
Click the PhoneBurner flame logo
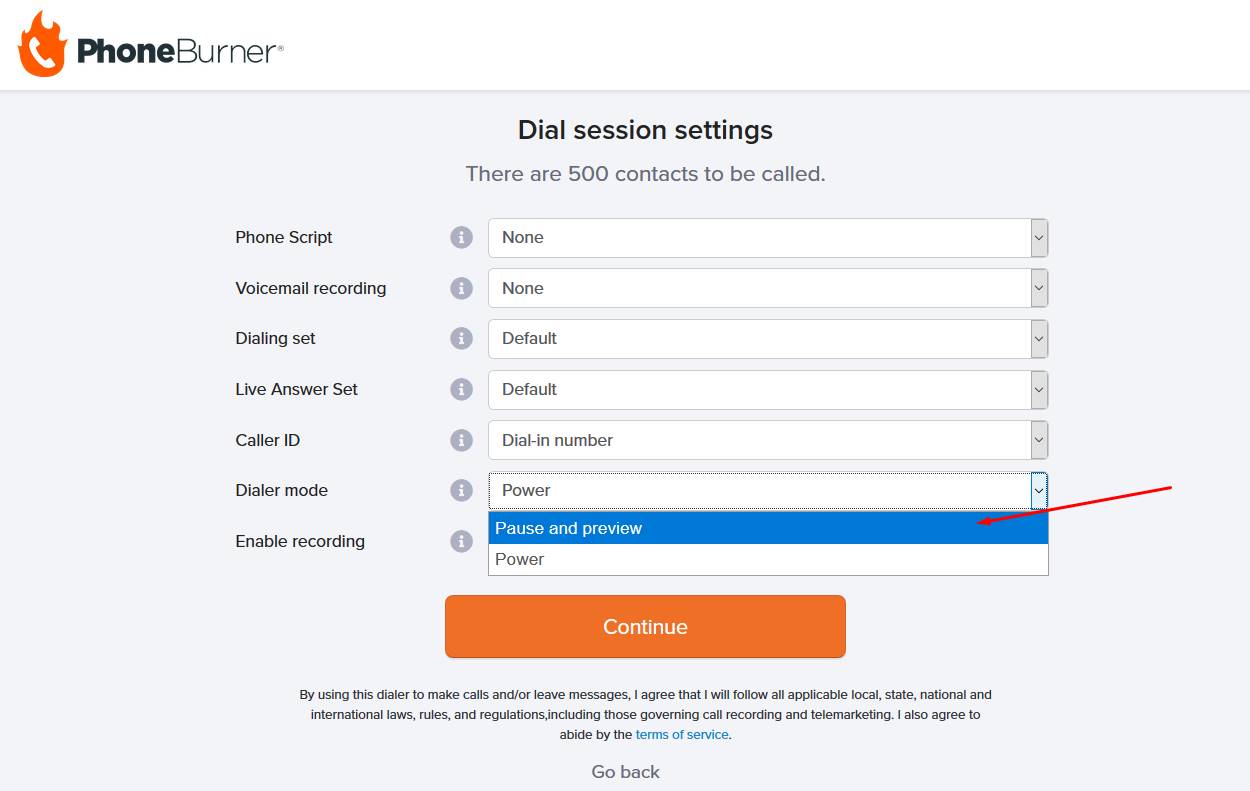tap(42, 44)
